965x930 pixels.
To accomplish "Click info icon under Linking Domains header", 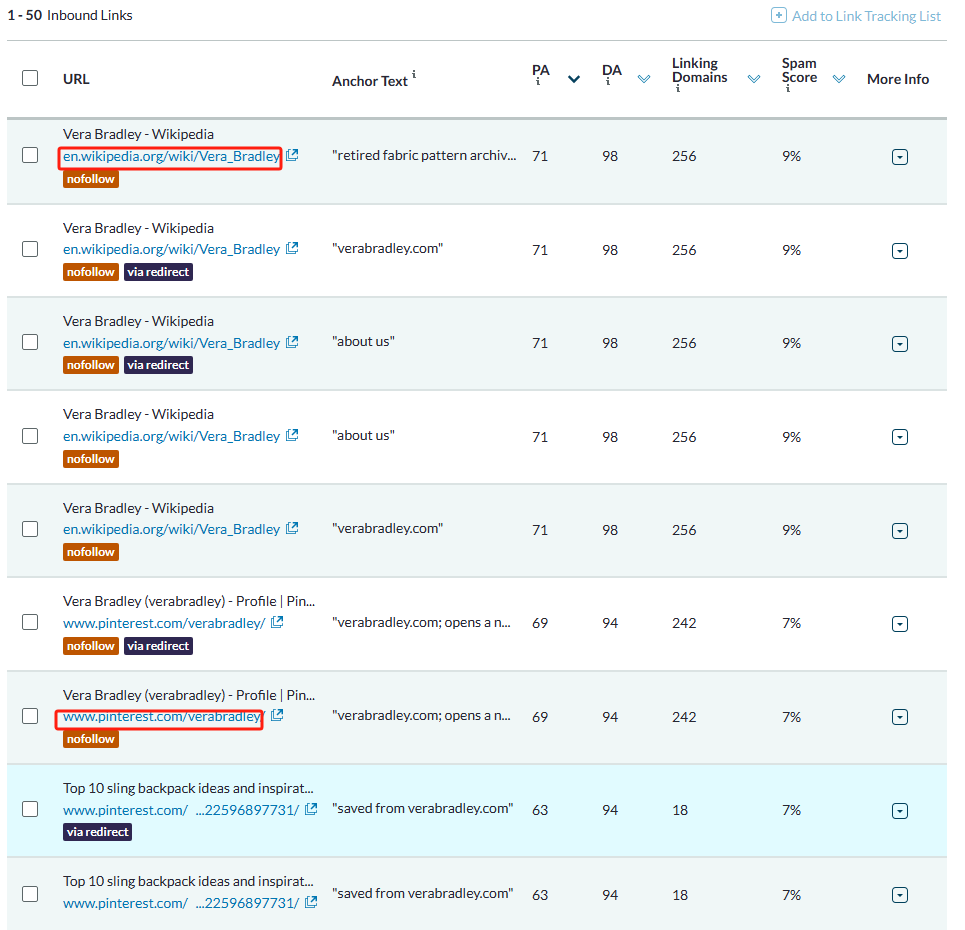I will point(678,90).
